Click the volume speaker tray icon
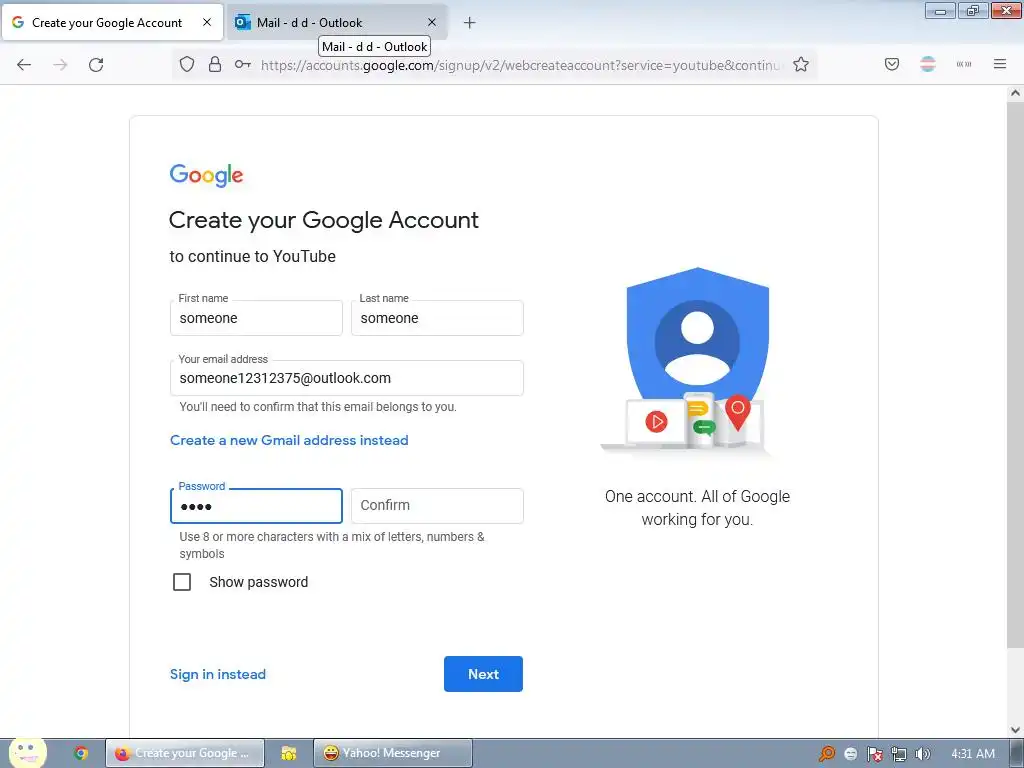Screen dimensions: 1024x768 (922, 754)
